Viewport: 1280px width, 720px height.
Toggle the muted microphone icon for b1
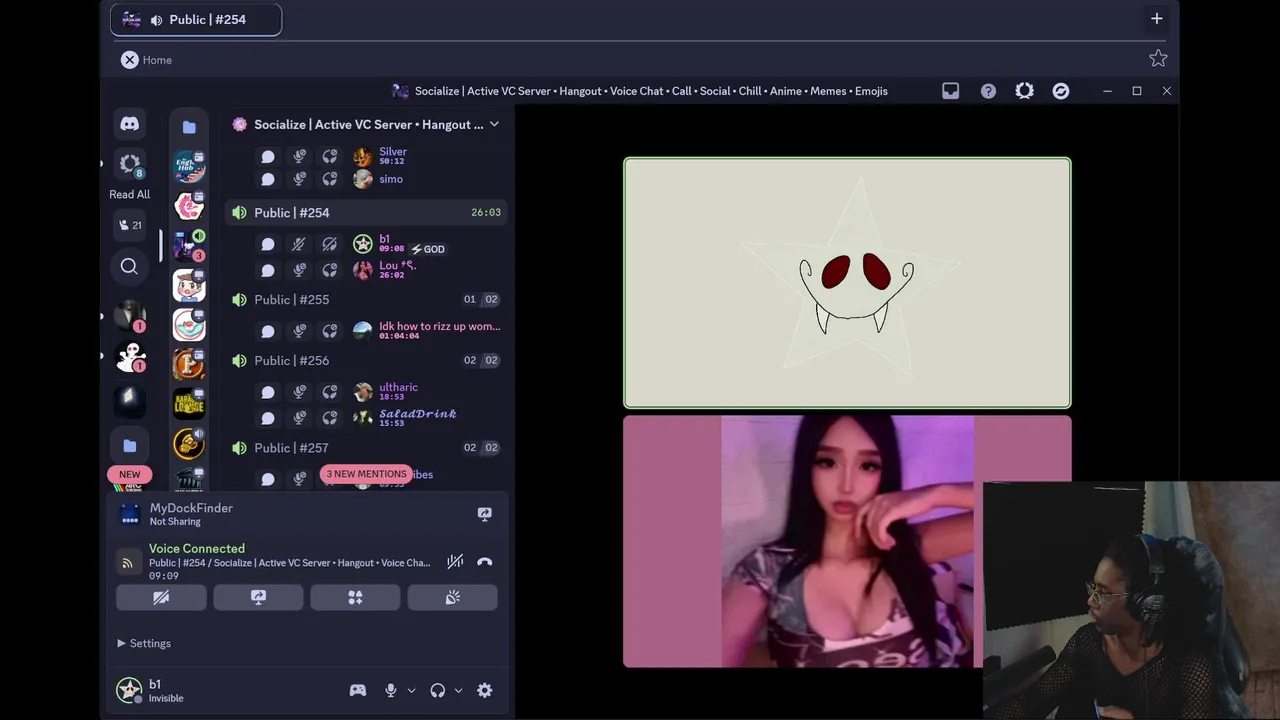tap(299, 244)
